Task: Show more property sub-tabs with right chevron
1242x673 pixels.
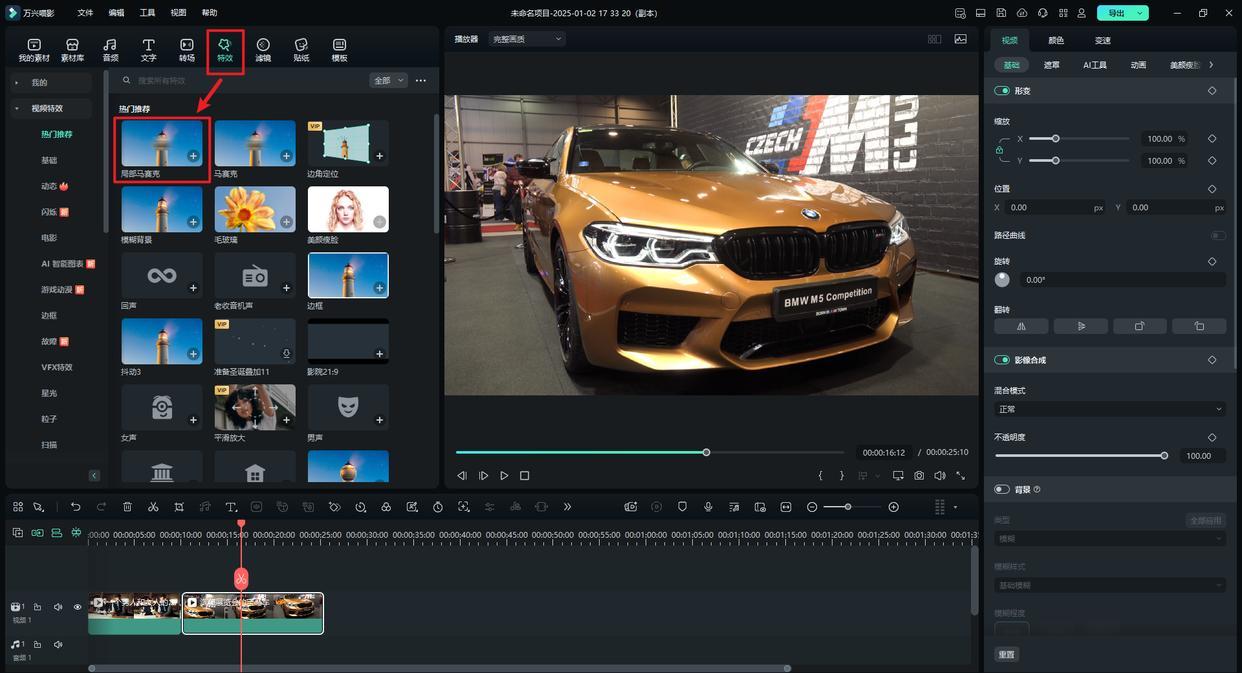Action: click(x=1211, y=65)
